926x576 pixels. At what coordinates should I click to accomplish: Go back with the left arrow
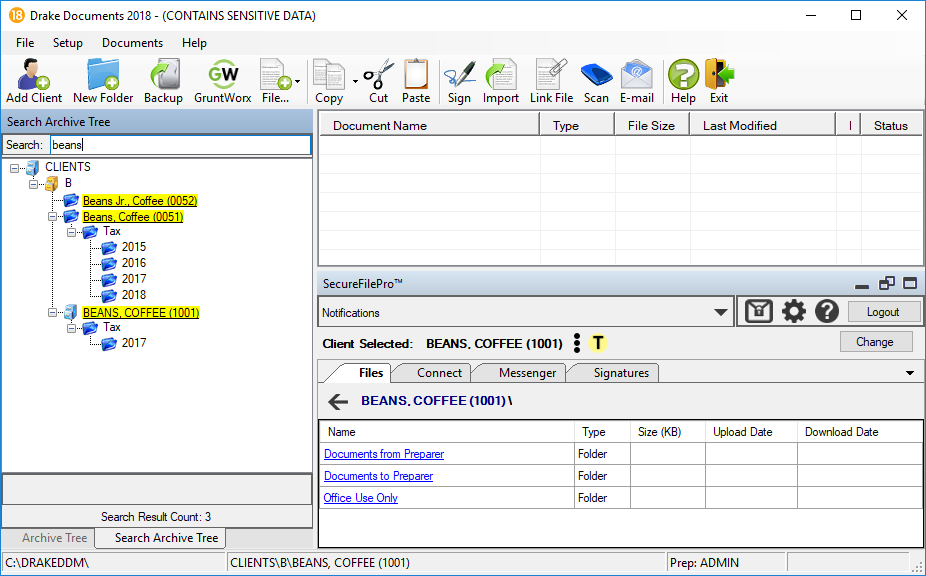pyautogui.click(x=338, y=402)
